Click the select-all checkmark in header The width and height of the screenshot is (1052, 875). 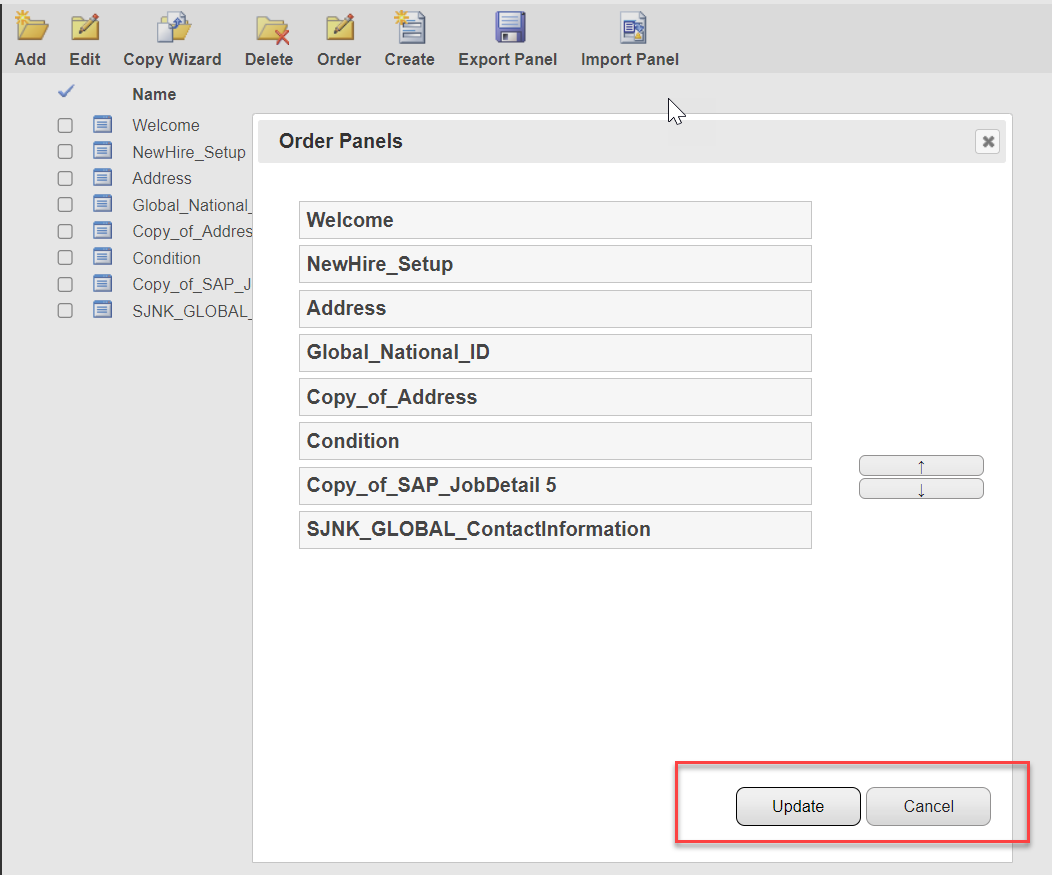point(66,91)
